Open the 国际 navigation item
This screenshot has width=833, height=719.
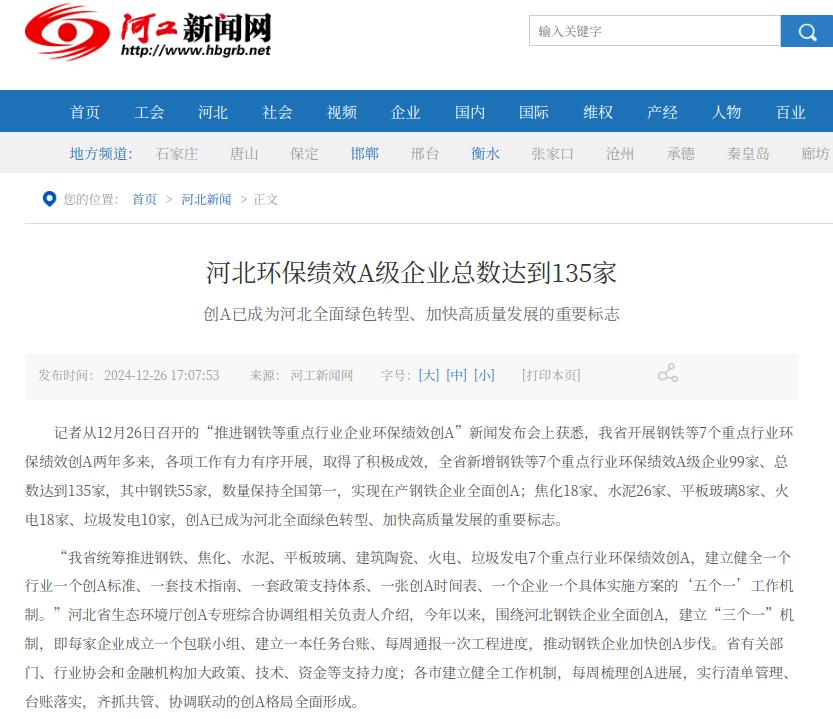pos(534,112)
